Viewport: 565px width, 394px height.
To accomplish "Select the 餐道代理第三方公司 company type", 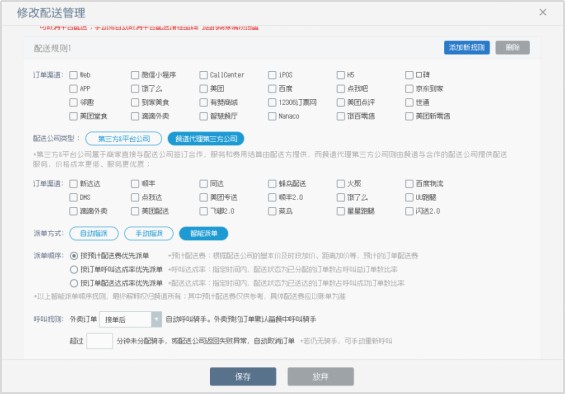I will pyautogui.click(x=206, y=138).
